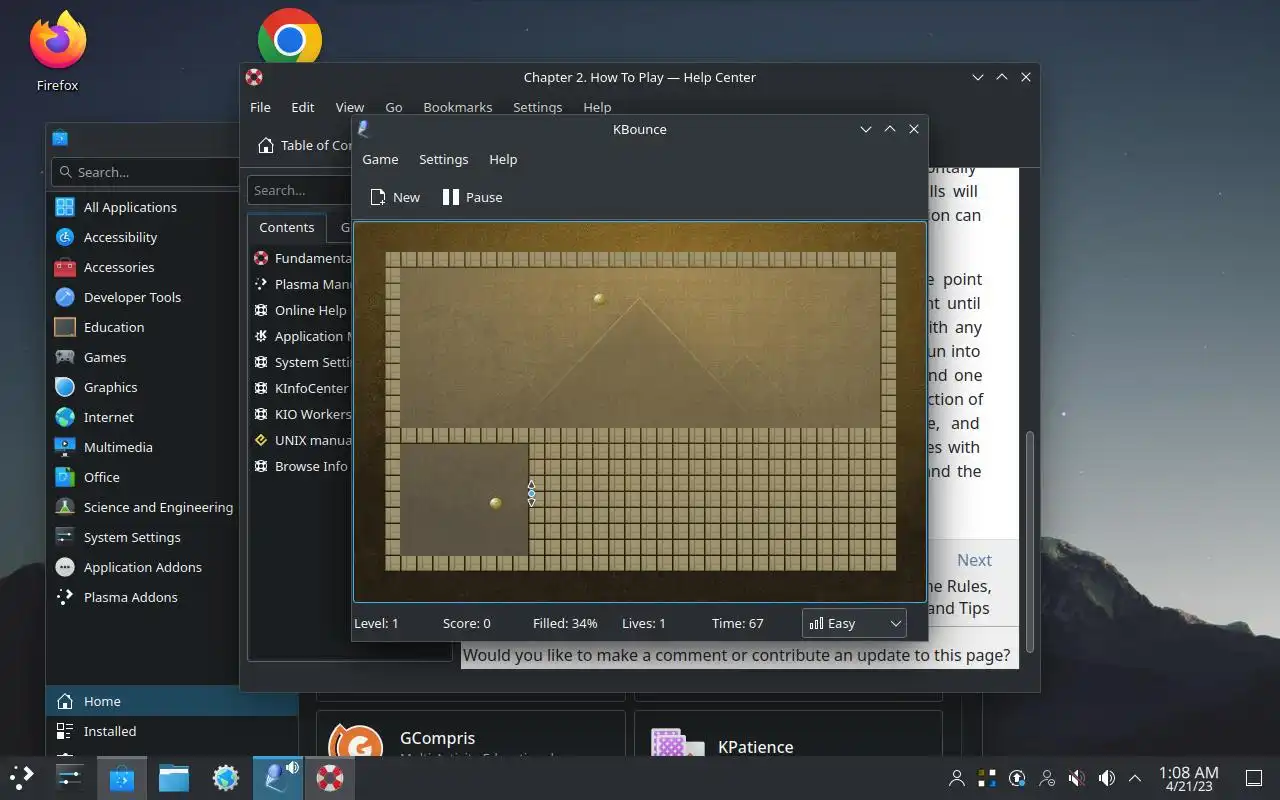Open GCompris app card in Discover

point(471,735)
